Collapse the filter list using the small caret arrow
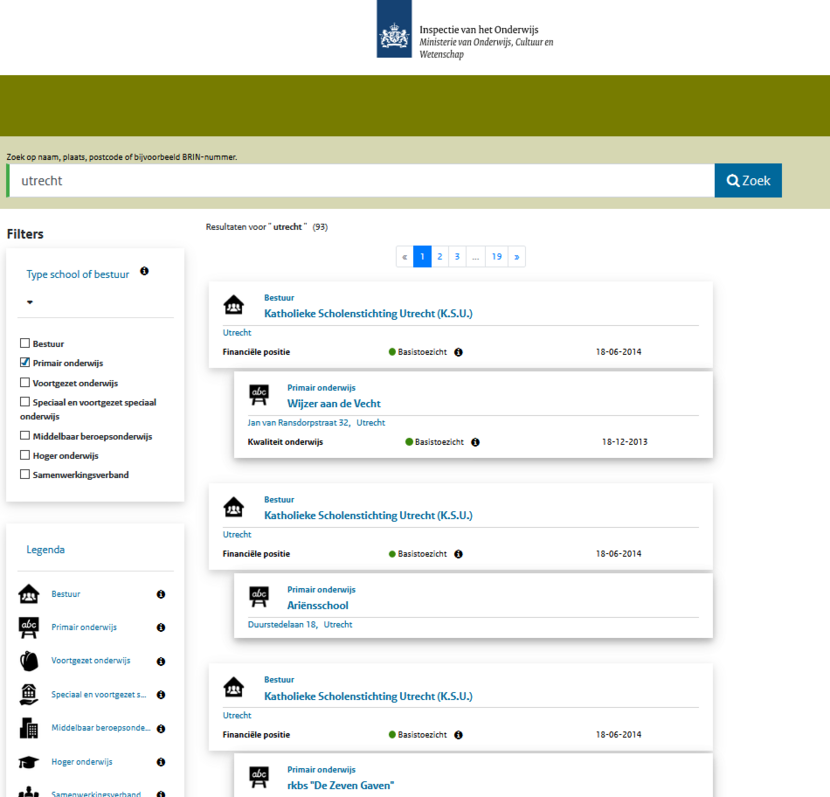Screen dimensions: 830x797 [30, 302]
